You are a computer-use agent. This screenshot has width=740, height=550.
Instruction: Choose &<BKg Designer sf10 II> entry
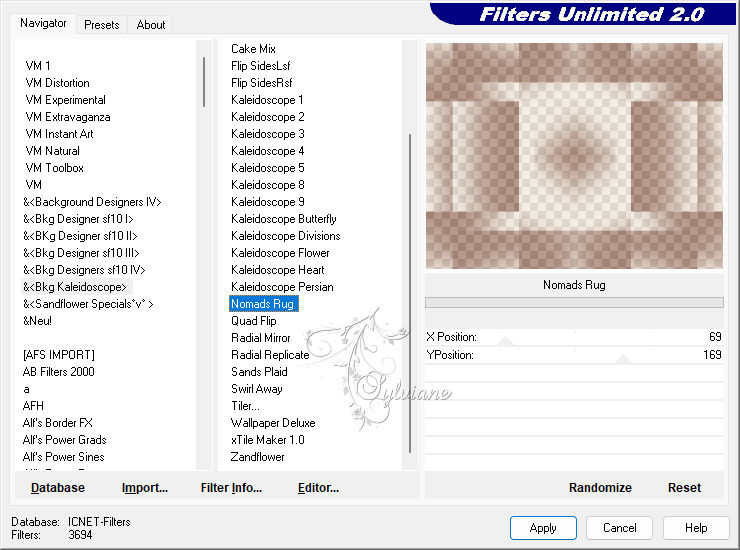[x=80, y=236]
